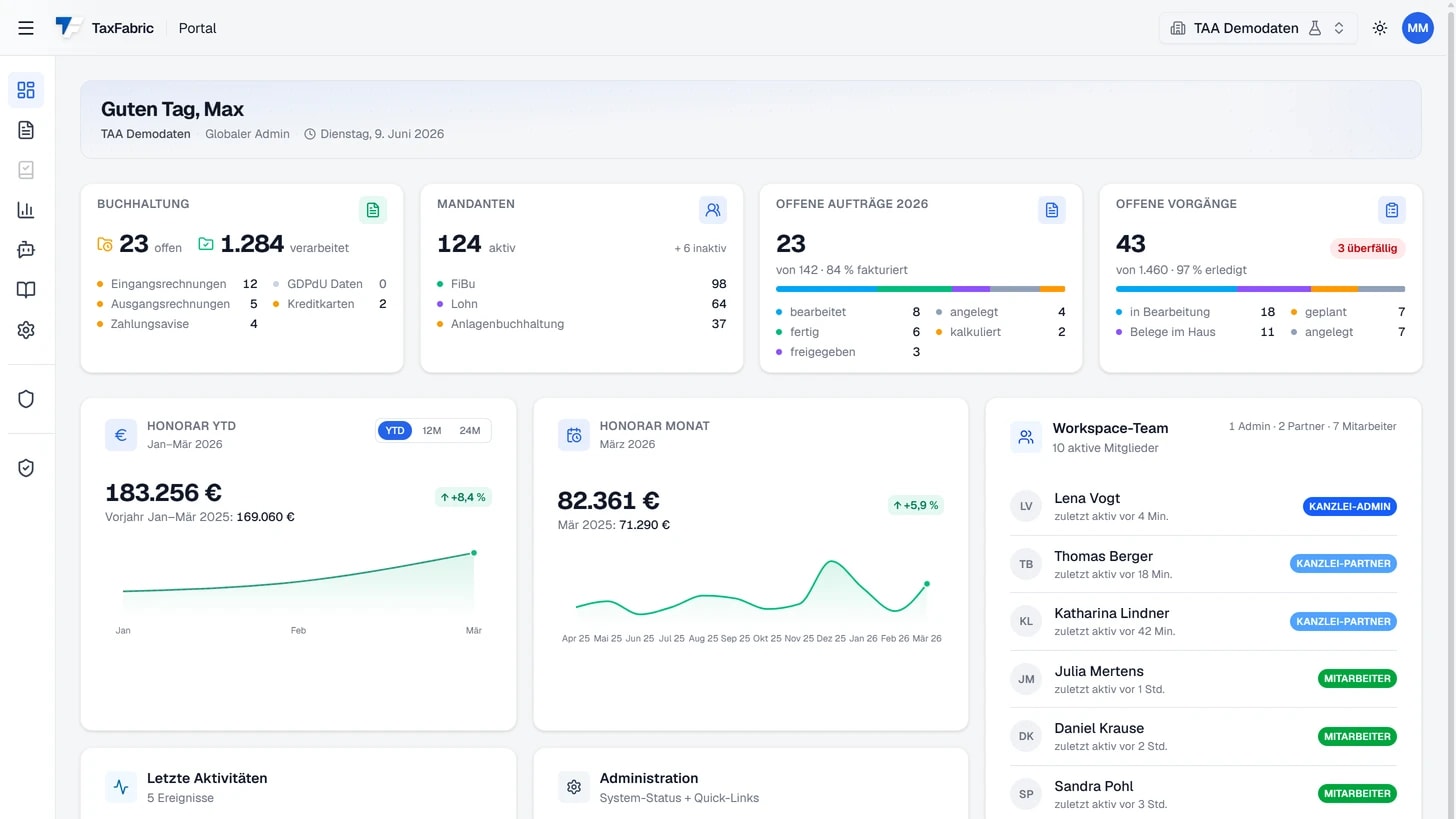Click the processed folder icon beside 1.284

pyautogui.click(x=206, y=244)
